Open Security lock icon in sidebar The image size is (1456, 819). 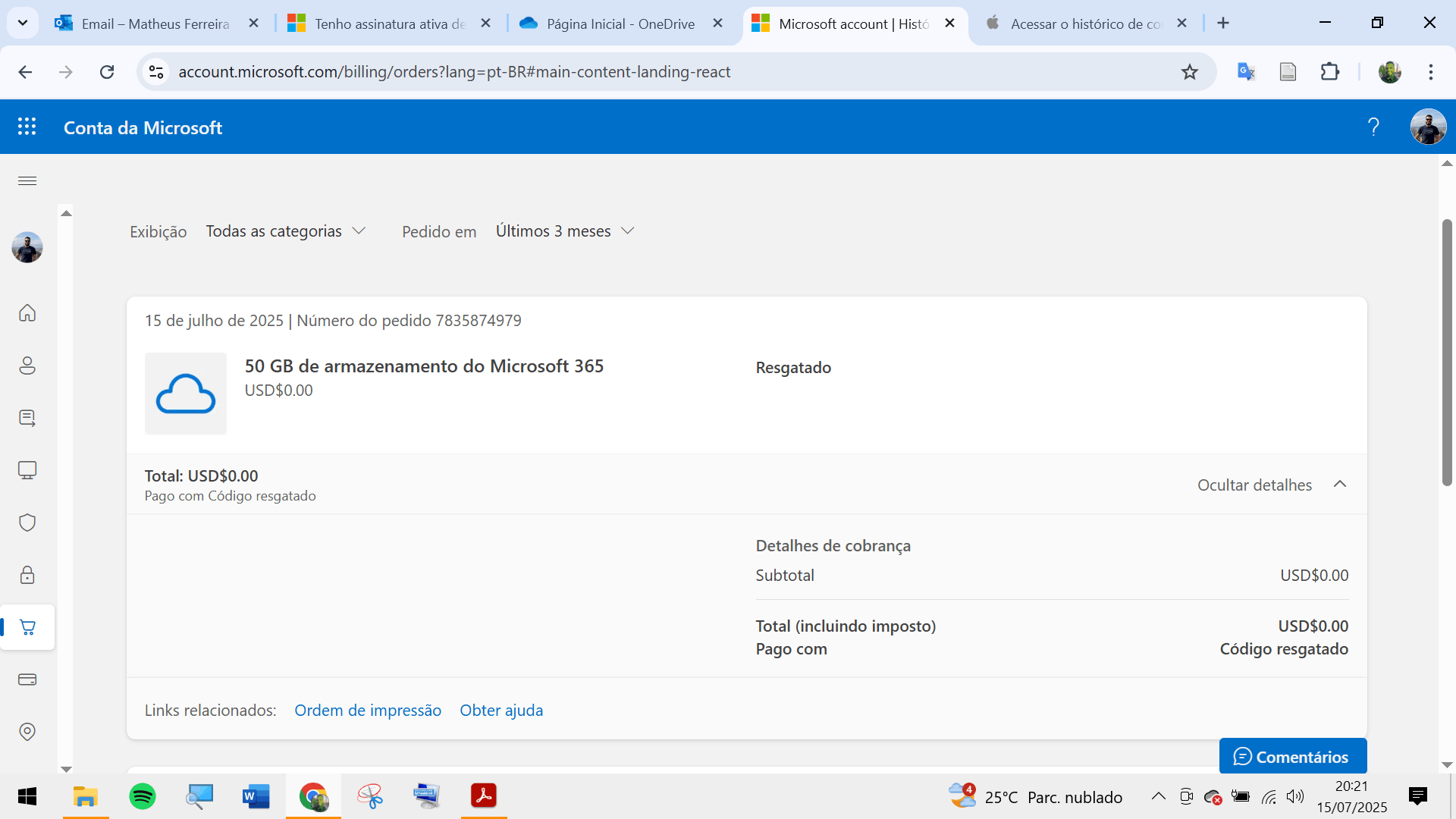27,575
